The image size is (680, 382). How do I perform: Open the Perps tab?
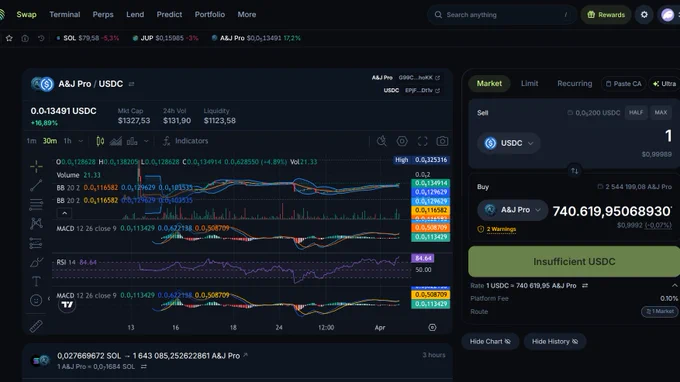(x=103, y=15)
